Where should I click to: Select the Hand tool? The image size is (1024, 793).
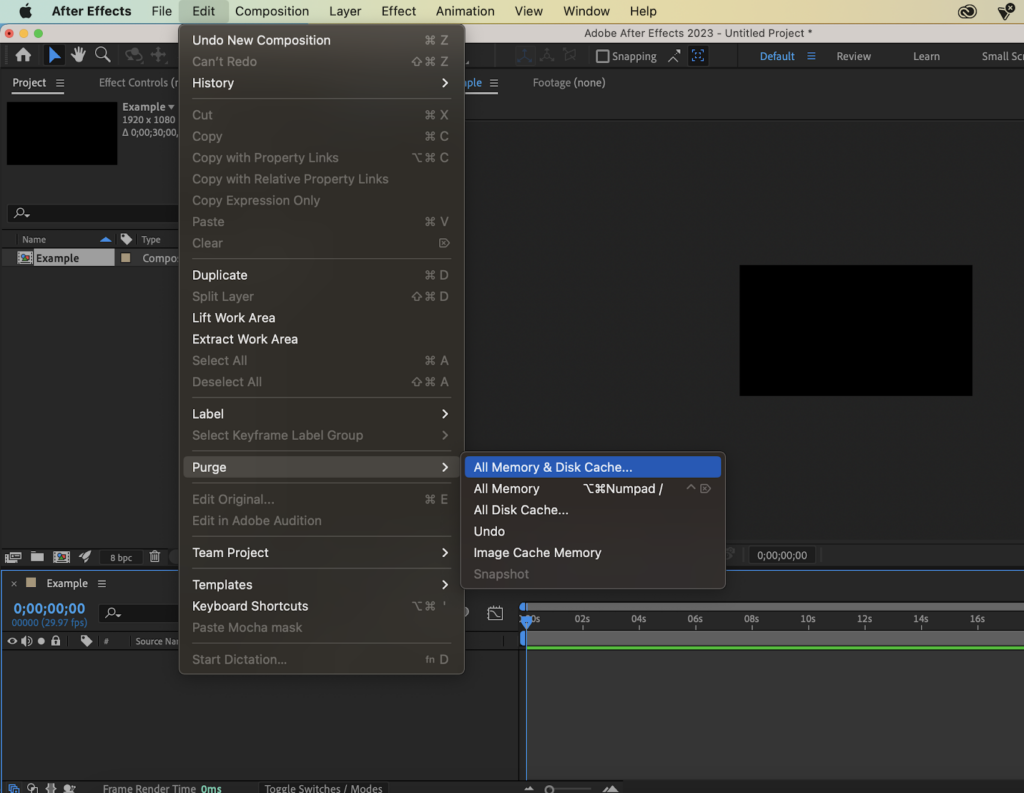78,56
